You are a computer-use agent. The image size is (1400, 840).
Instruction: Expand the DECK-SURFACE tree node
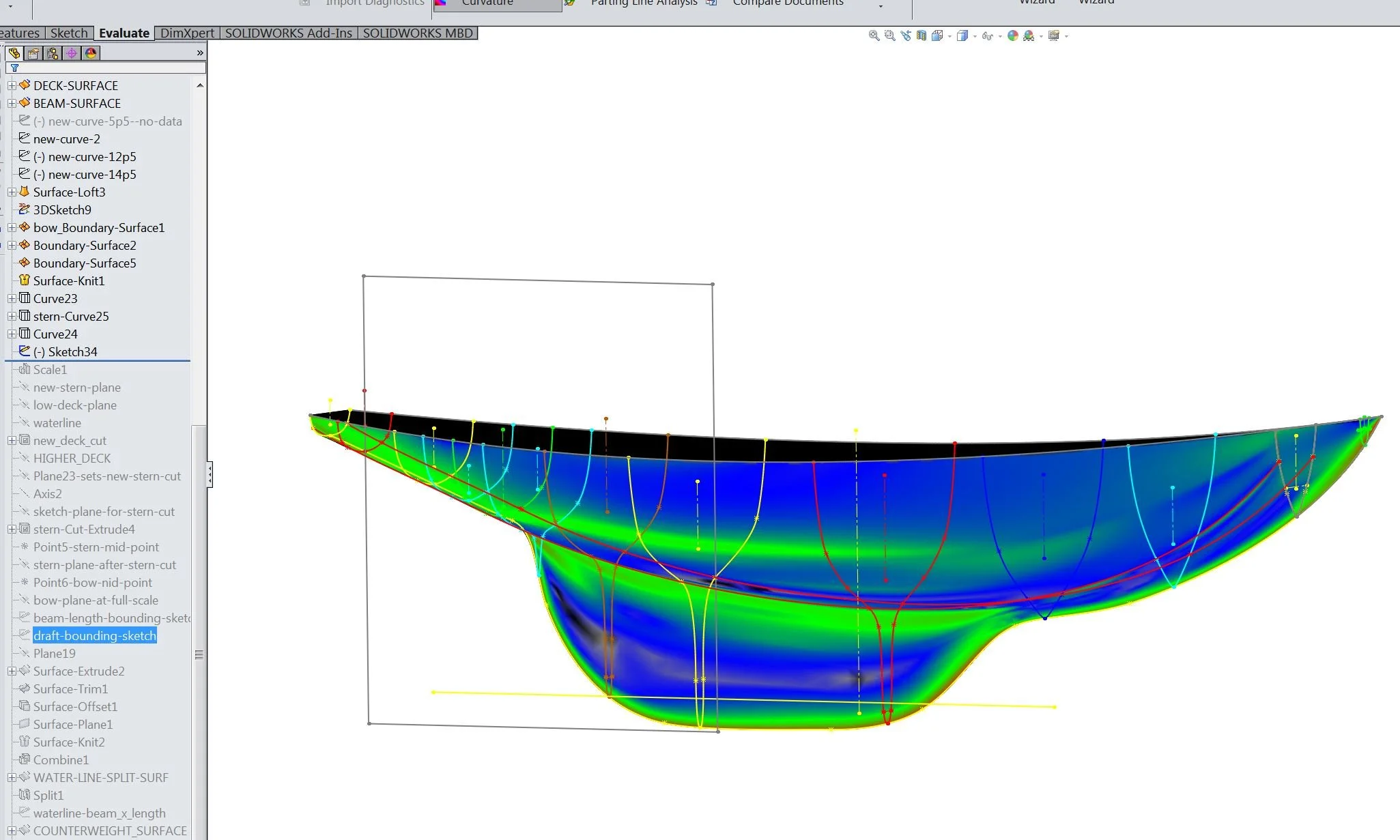coord(12,85)
